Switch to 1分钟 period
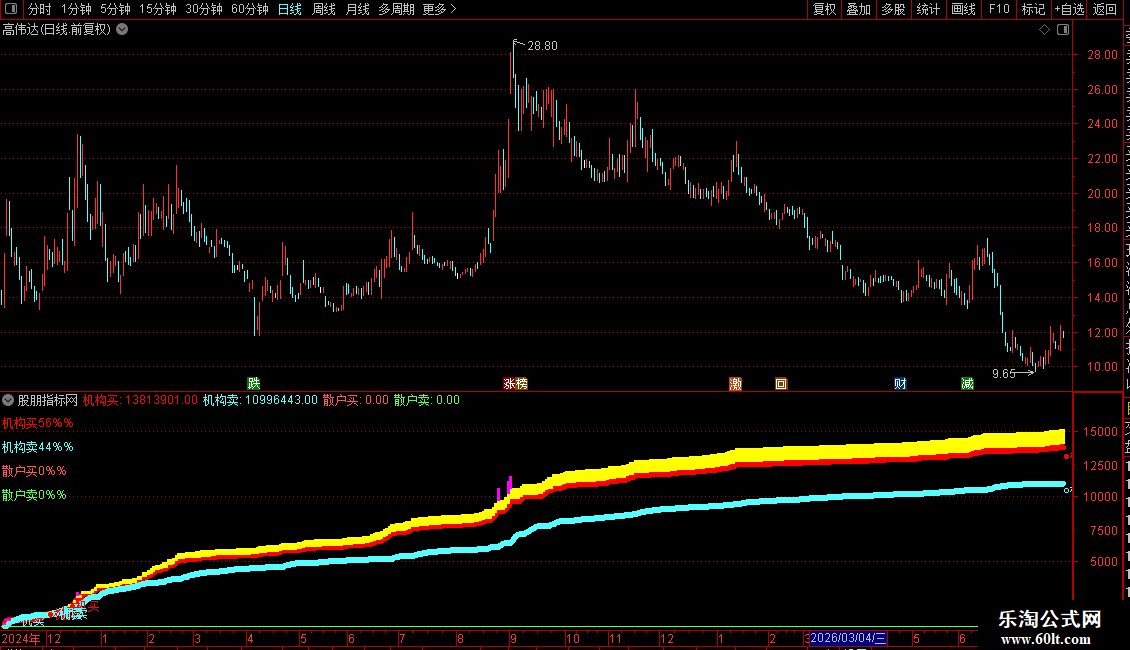The height and width of the screenshot is (650, 1130). click(76, 9)
